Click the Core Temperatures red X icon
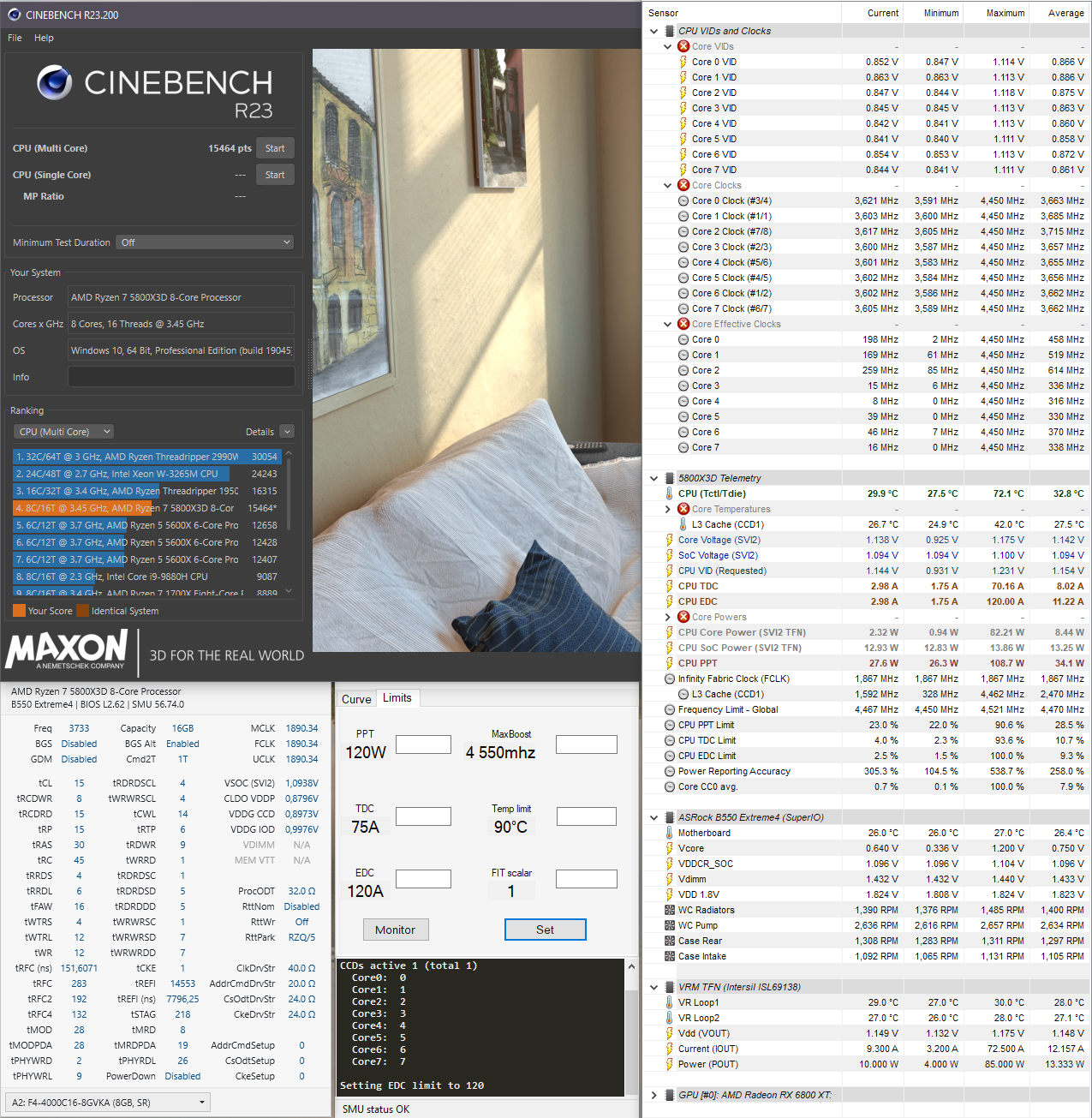Viewport: 1092px width, 1118px height. [x=683, y=509]
